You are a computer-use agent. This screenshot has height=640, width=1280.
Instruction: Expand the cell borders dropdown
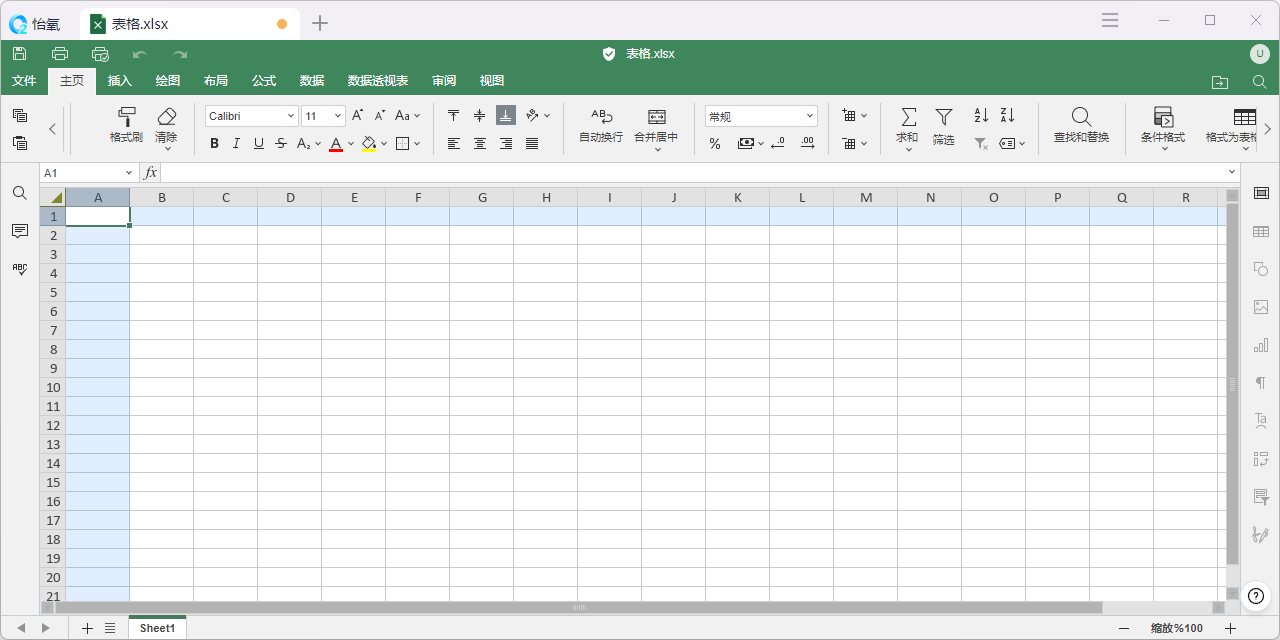coord(416,144)
